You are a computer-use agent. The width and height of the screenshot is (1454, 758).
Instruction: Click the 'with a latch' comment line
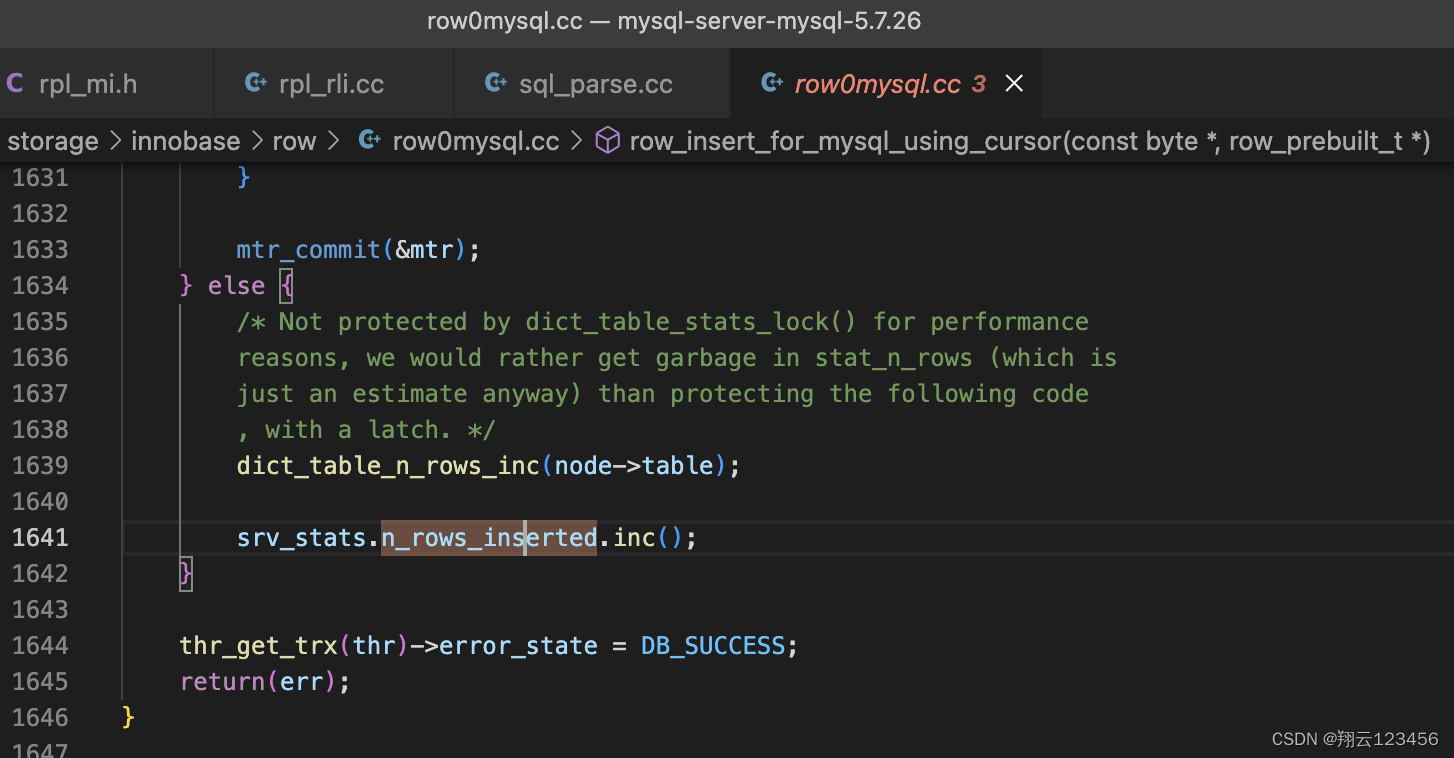tap(367, 429)
